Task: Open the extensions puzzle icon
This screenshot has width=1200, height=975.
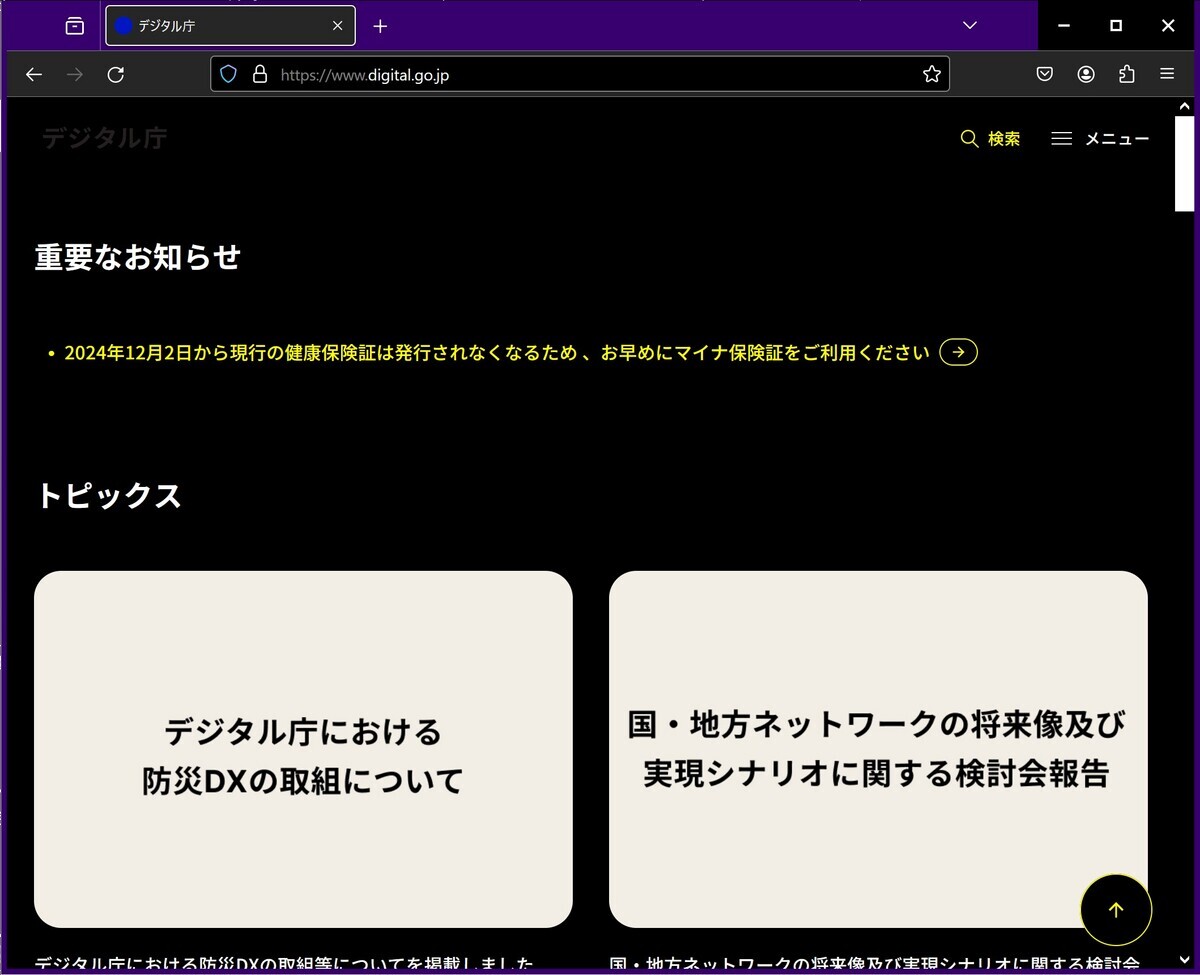Action: coord(1127,74)
